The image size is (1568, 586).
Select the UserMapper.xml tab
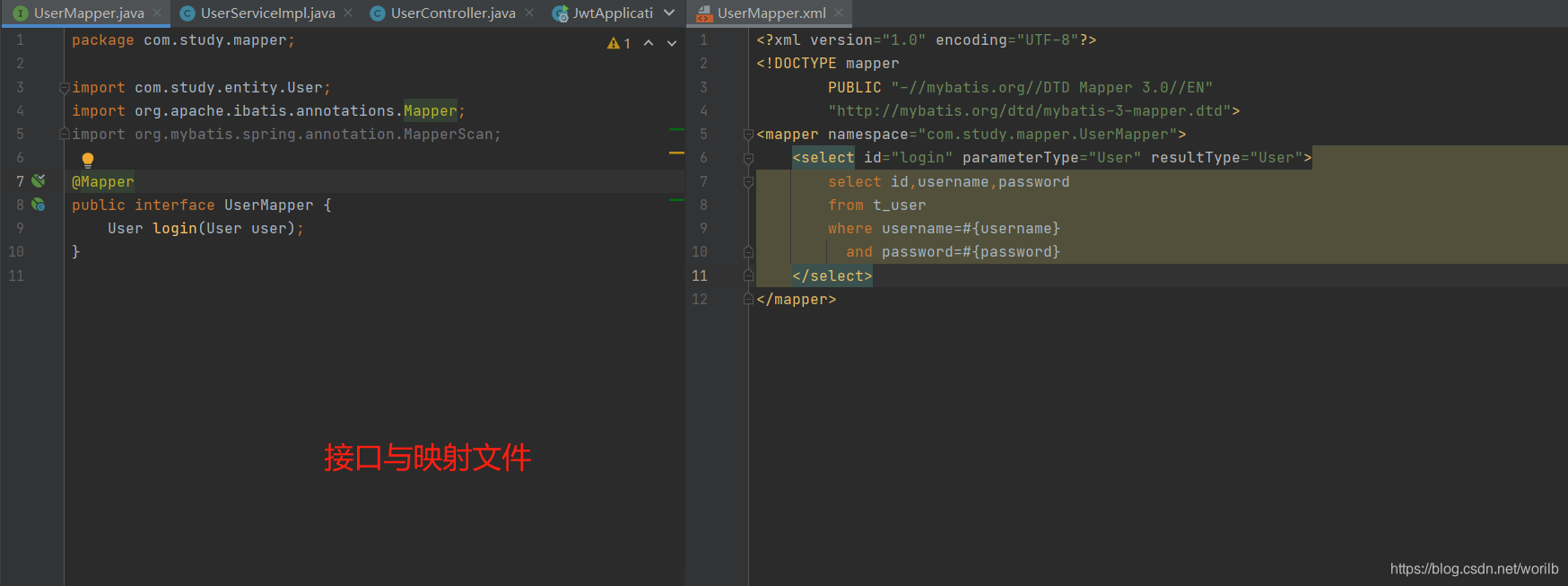[771, 13]
